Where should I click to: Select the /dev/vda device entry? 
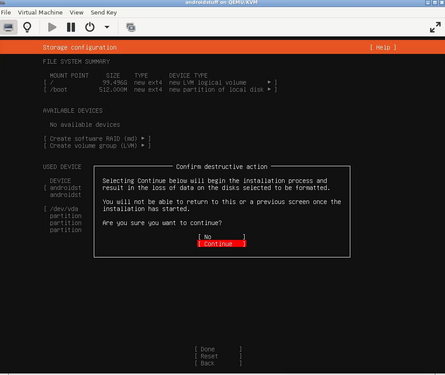(x=64, y=209)
